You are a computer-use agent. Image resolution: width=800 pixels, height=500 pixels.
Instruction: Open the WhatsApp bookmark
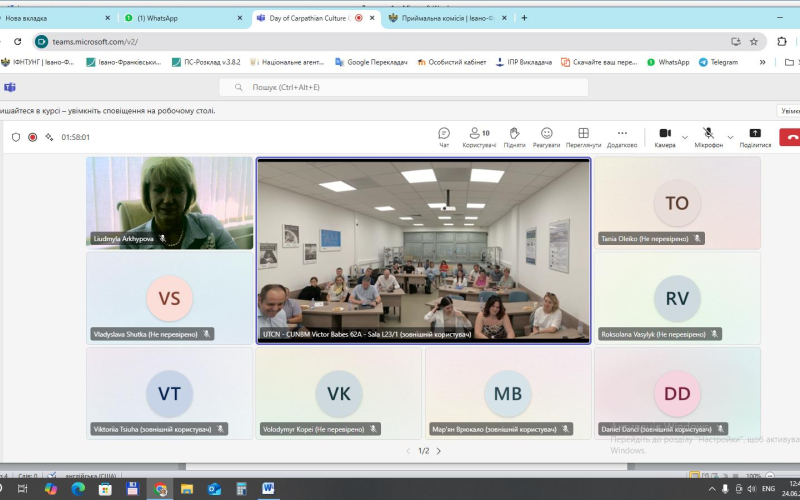pos(668,62)
